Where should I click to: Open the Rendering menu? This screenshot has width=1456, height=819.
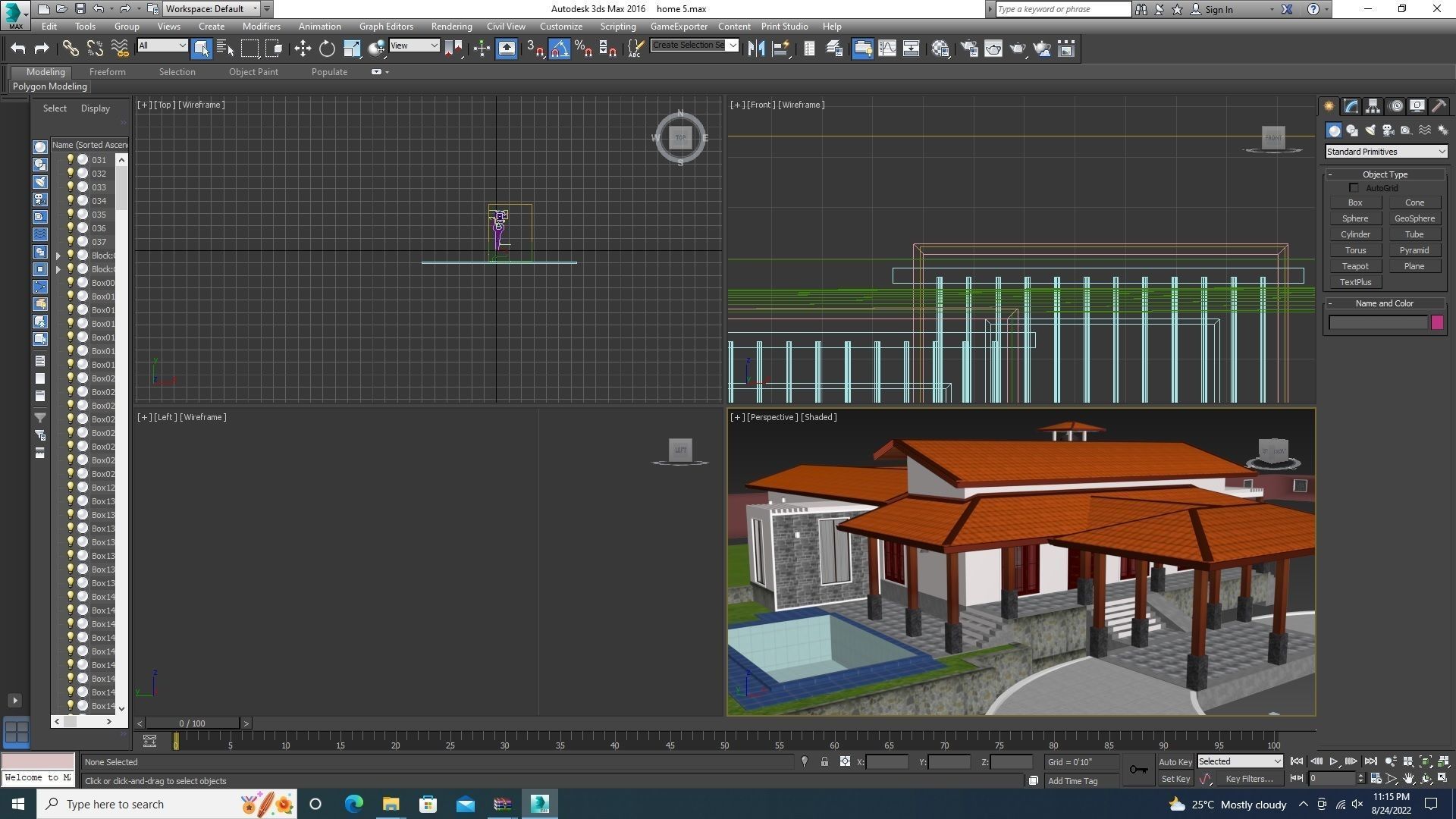tap(451, 27)
